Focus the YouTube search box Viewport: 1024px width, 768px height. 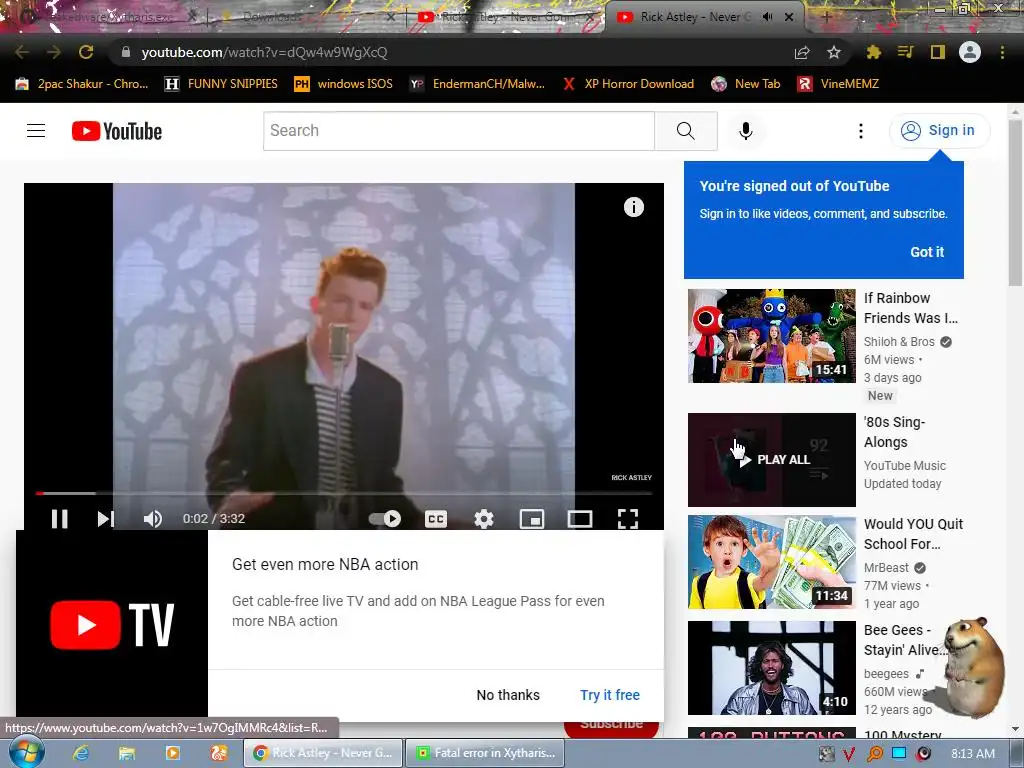tap(458, 131)
